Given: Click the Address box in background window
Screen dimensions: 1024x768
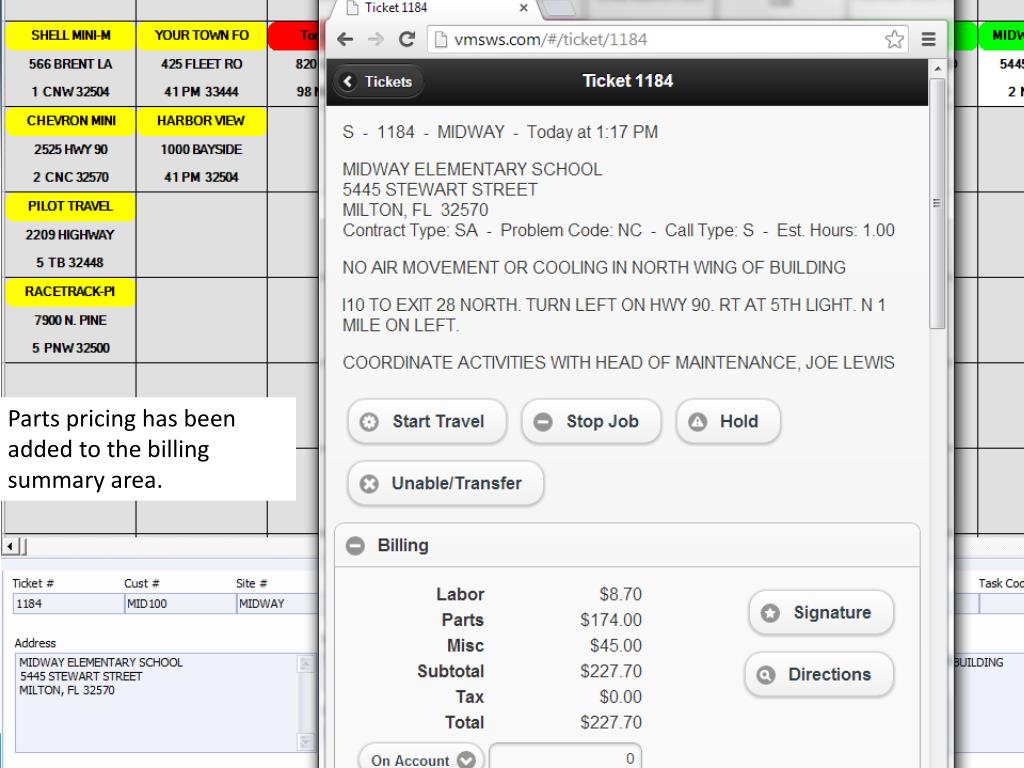Looking at the screenshot, I should pyautogui.click(x=157, y=703).
